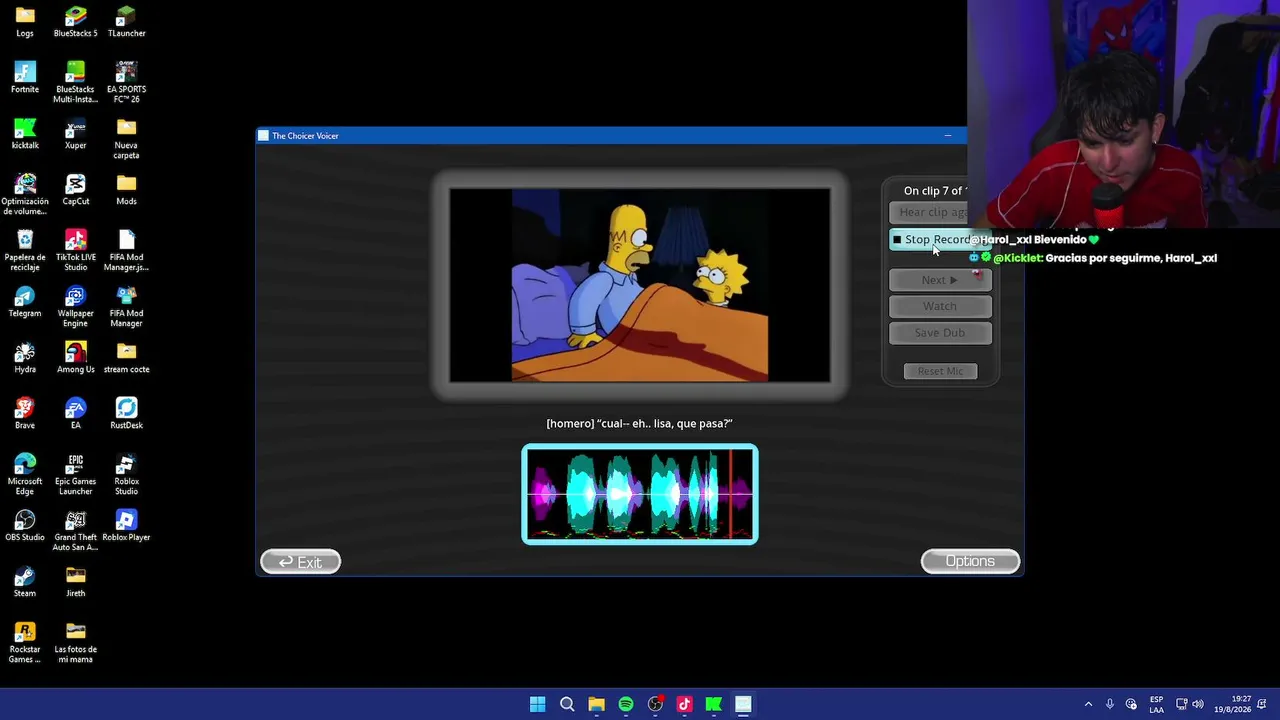The height and width of the screenshot is (720, 1280).
Task: Select the EA SPORTS FC 26 icon
Action: [126, 82]
